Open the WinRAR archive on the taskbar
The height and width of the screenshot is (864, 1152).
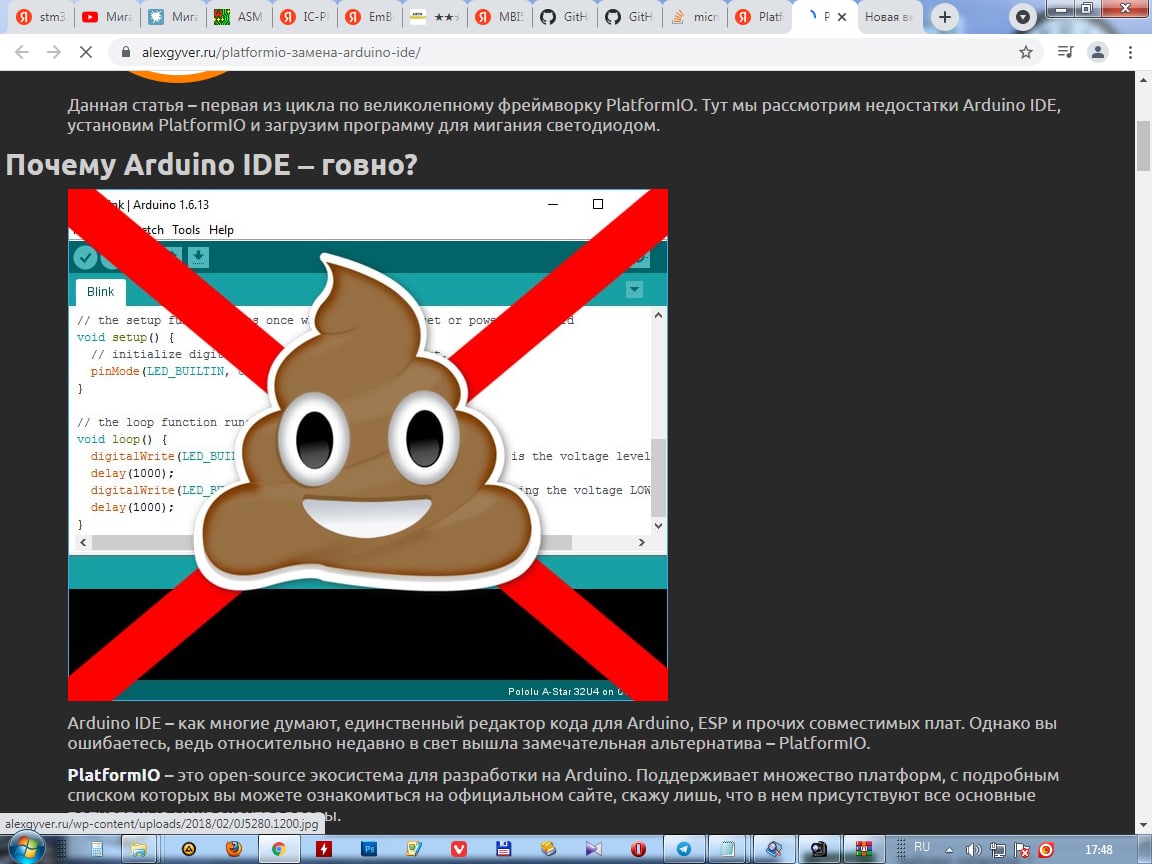(x=863, y=849)
